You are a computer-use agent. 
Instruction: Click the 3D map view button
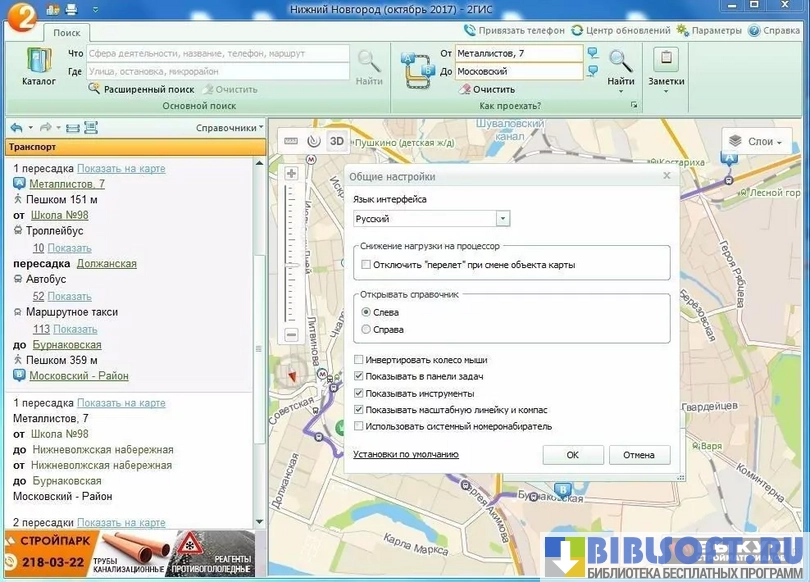pos(337,141)
